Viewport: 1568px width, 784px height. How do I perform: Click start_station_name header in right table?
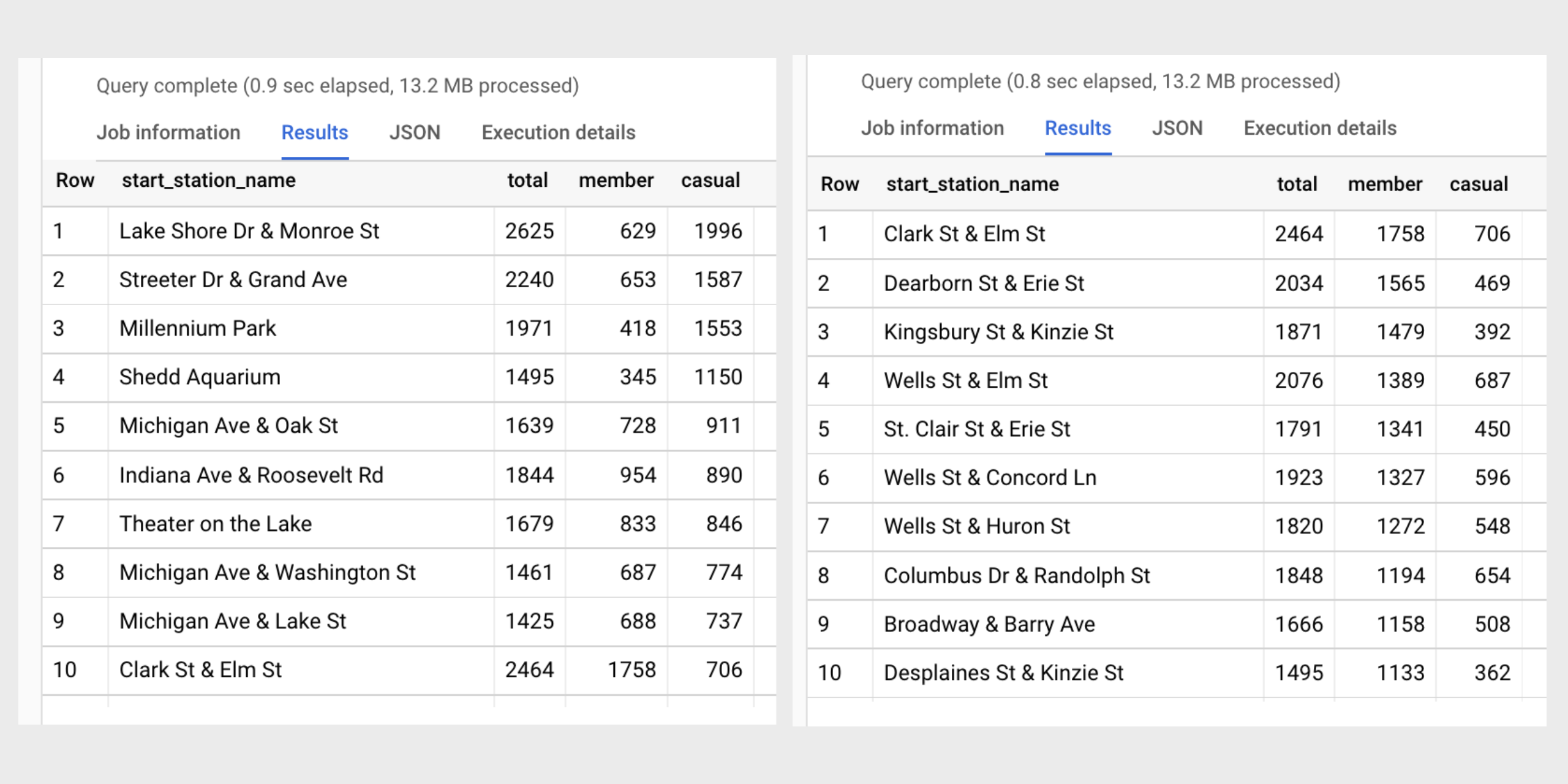tap(973, 184)
